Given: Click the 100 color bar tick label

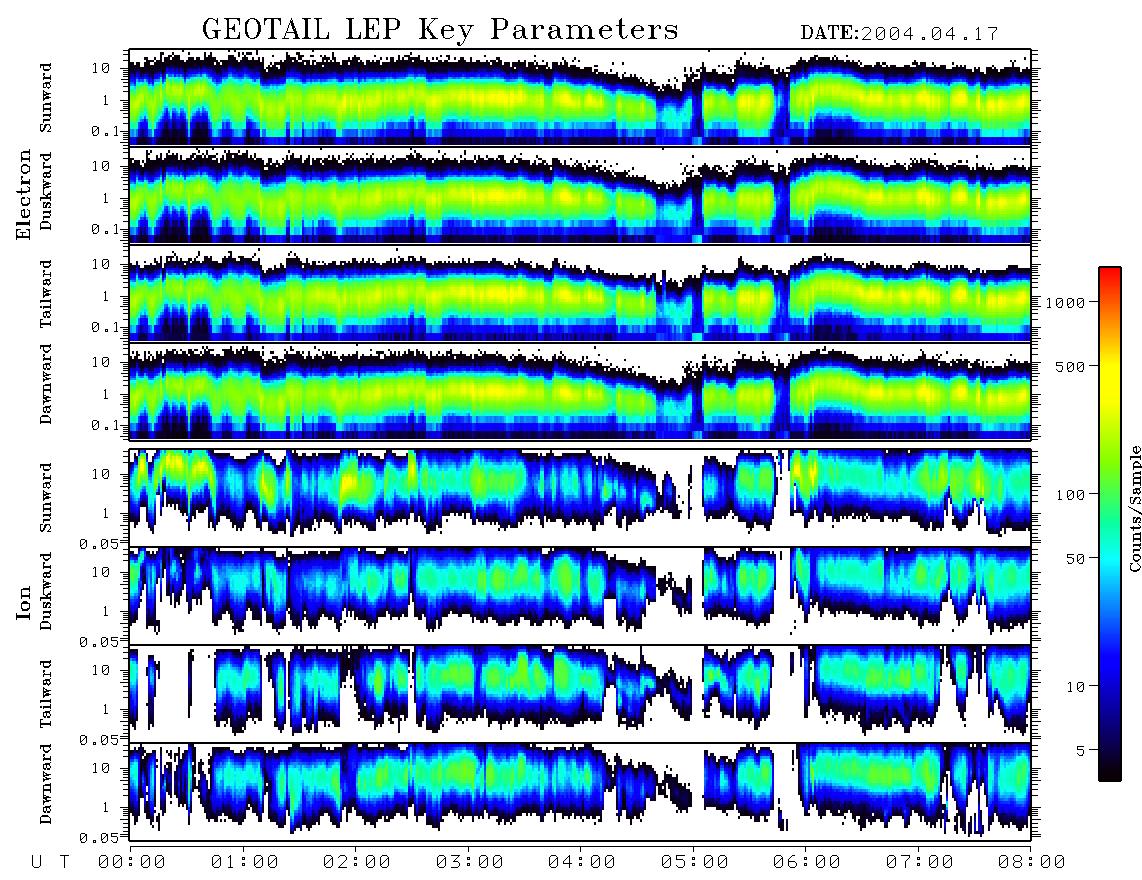Looking at the screenshot, I should coord(1071,495).
